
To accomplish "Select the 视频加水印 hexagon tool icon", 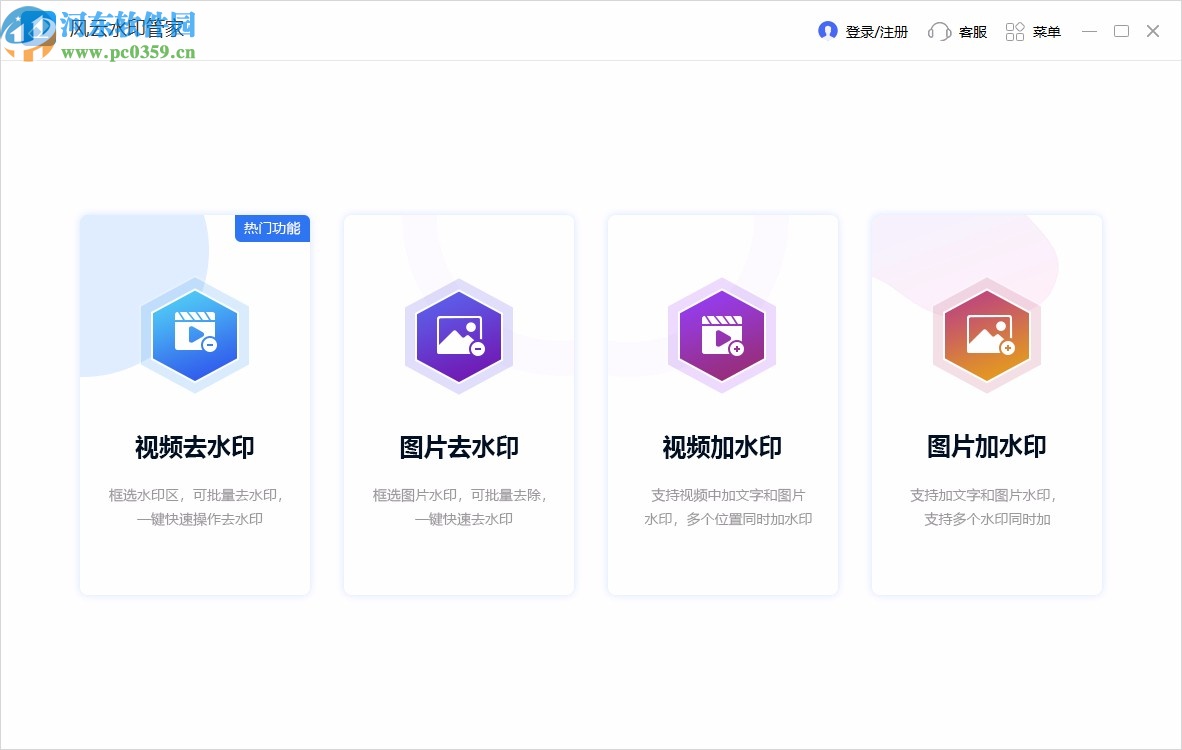I will (722, 336).
